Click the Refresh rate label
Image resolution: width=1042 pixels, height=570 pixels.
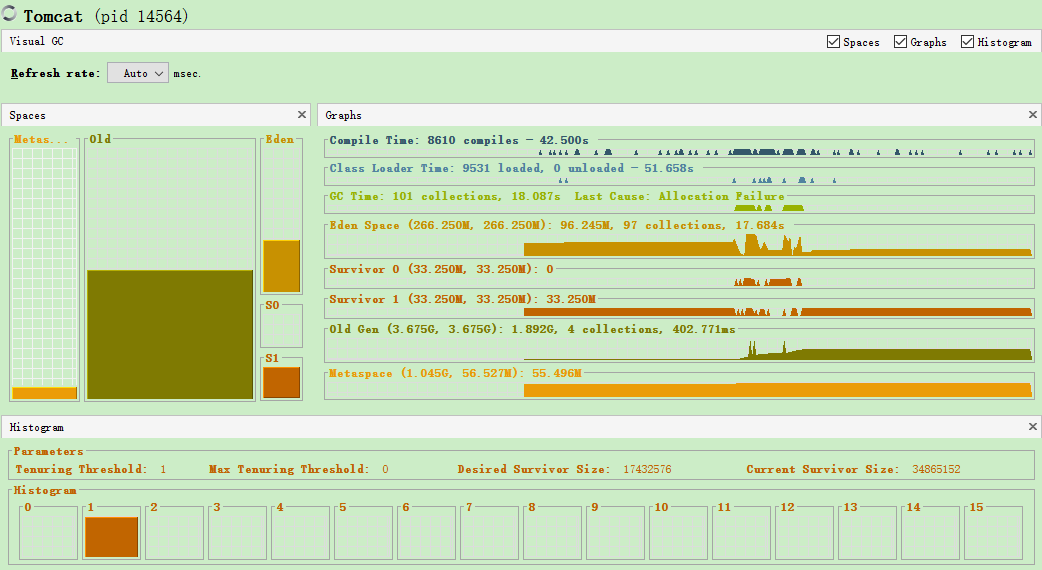(x=55, y=73)
